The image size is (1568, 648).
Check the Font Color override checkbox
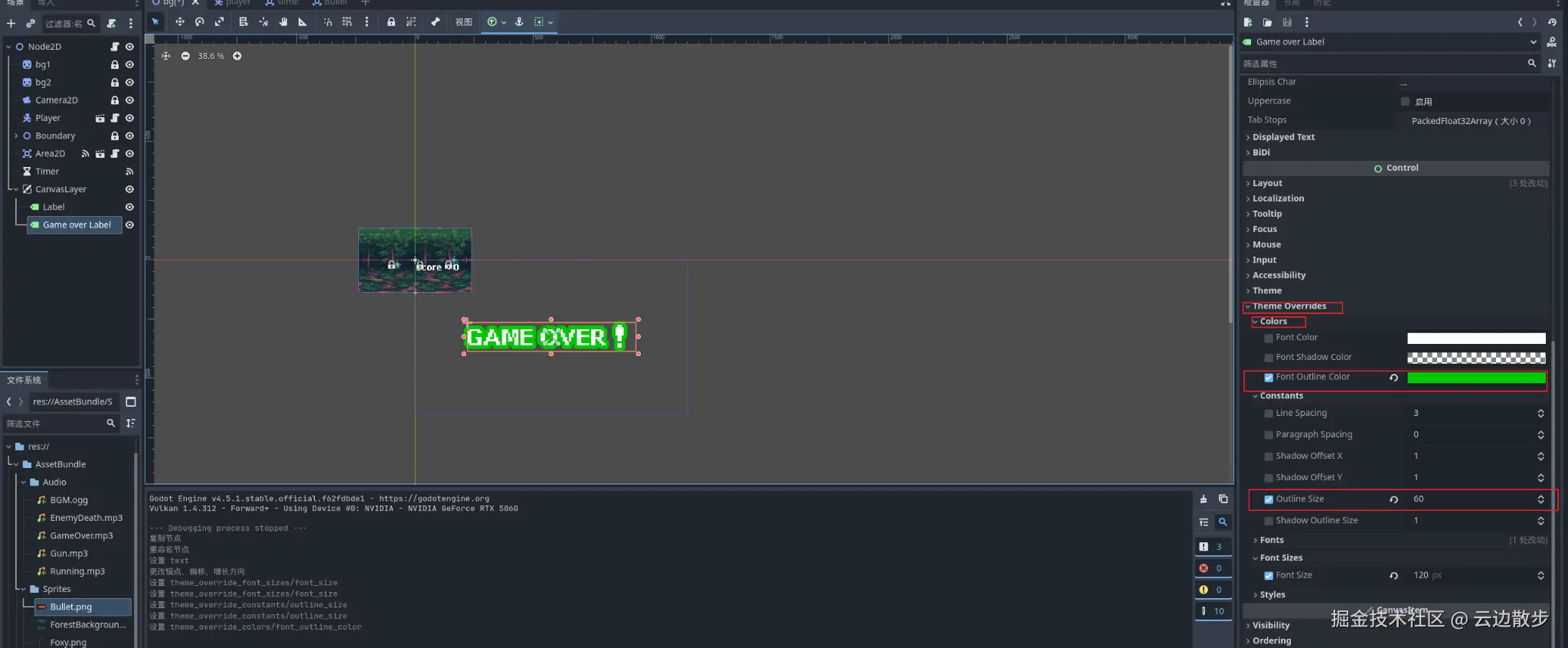pos(1269,338)
